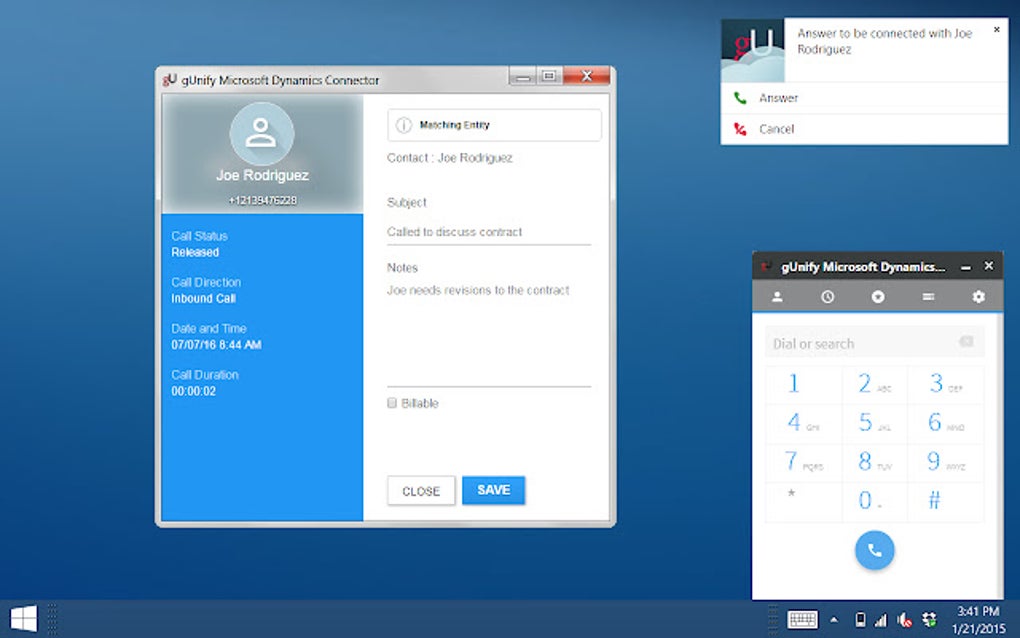The image size is (1020, 638).
Task: Click call duration 00:00:02
Action: (x=193, y=391)
